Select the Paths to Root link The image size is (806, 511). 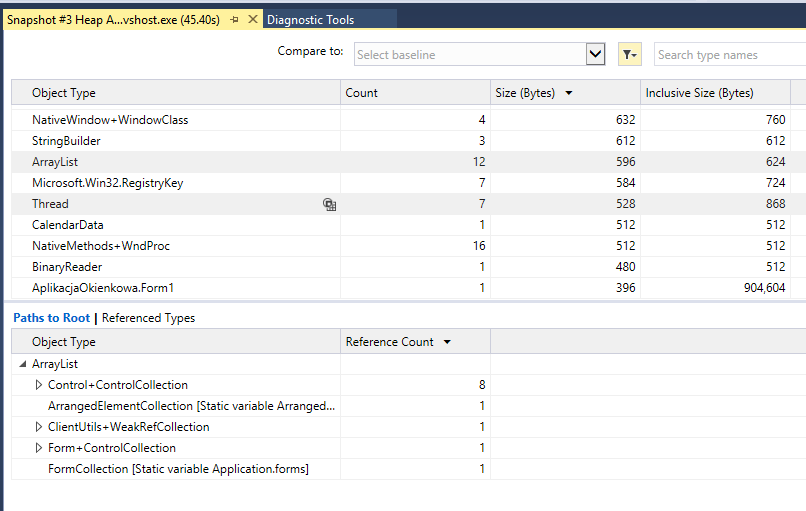[51, 318]
